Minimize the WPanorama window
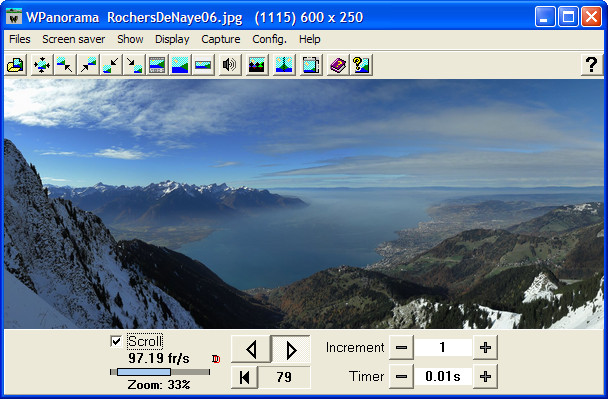Screen dimensions: 608x399 (x=545, y=17)
